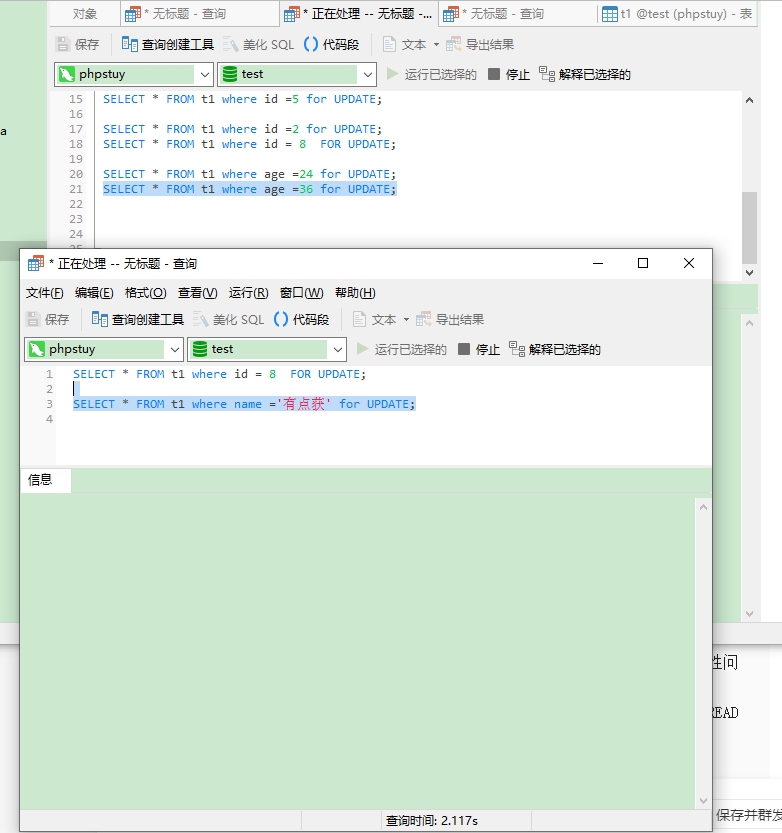Select the 信息 tab in front window
782x833 pixels.
[45, 480]
